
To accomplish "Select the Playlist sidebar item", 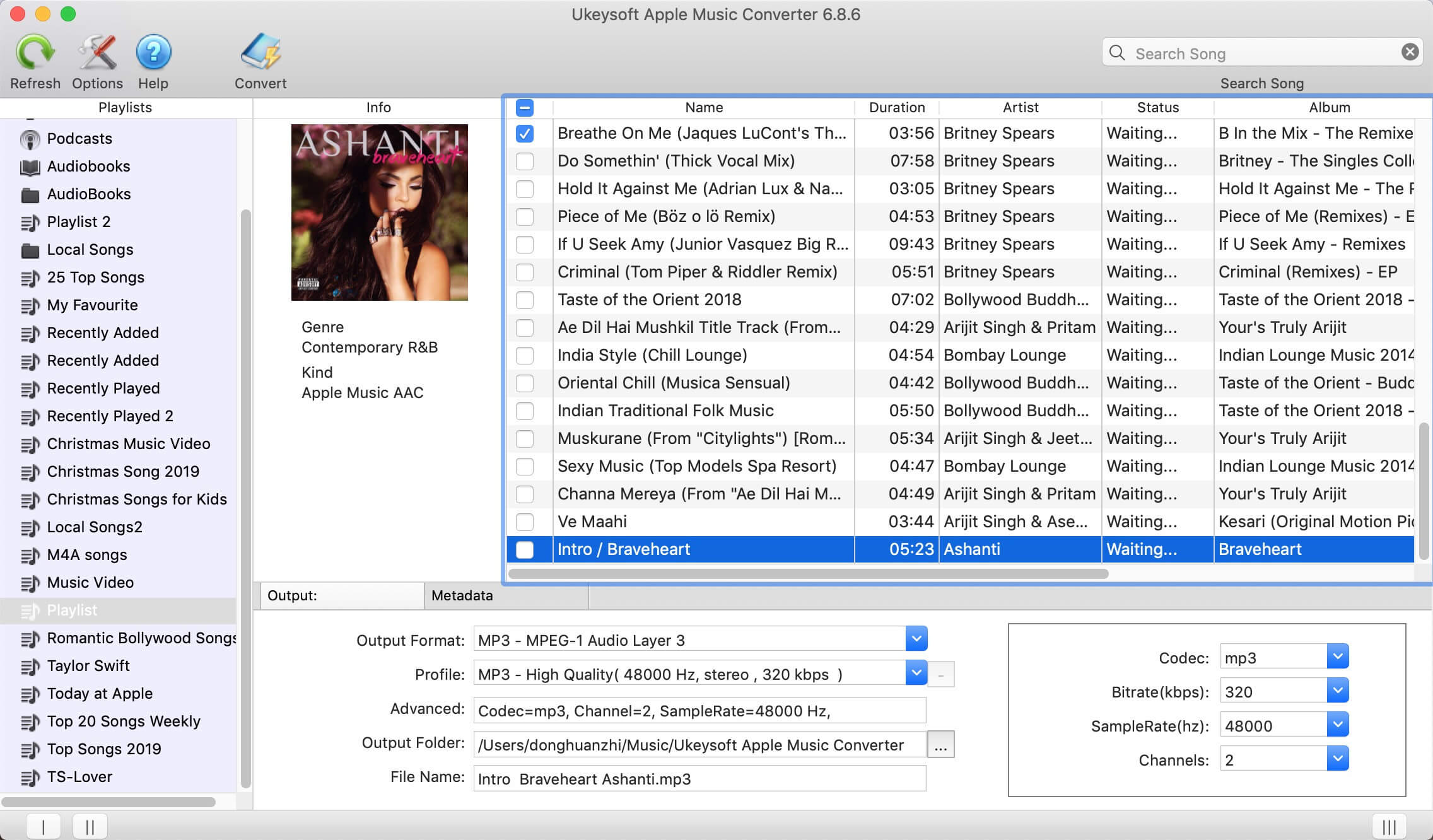I will (x=71, y=609).
